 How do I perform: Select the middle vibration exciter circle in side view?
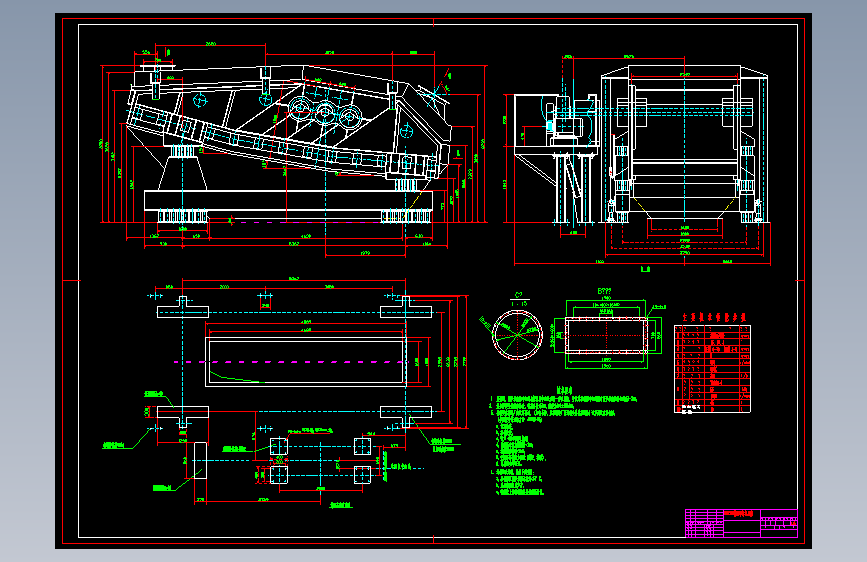click(325, 112)
